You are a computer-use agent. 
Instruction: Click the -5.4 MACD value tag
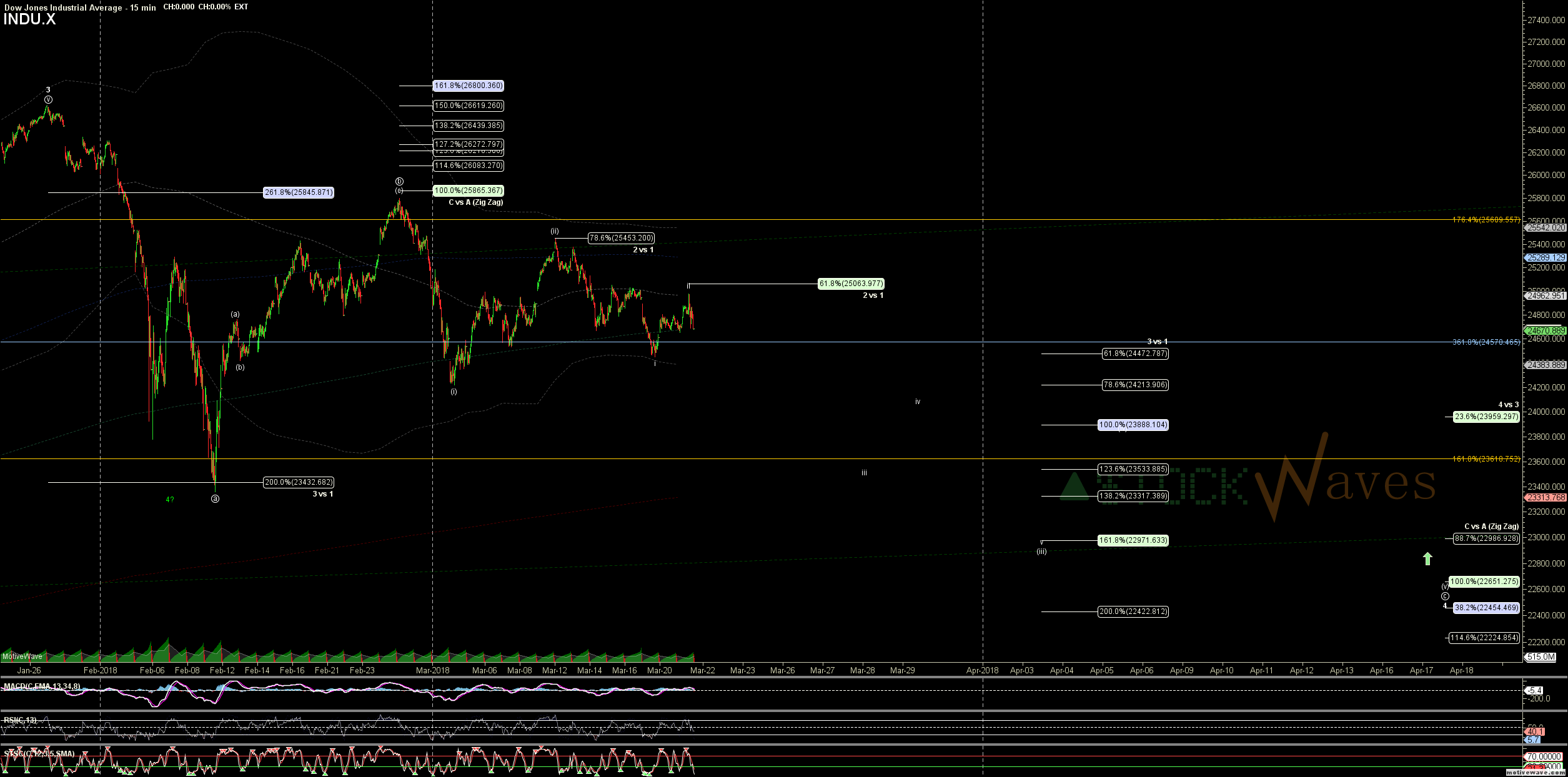(x=1534, y=691)
